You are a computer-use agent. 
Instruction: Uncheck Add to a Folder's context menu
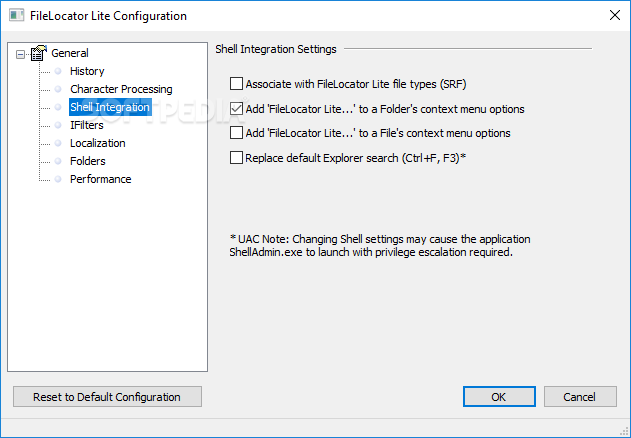coord(236,109)
